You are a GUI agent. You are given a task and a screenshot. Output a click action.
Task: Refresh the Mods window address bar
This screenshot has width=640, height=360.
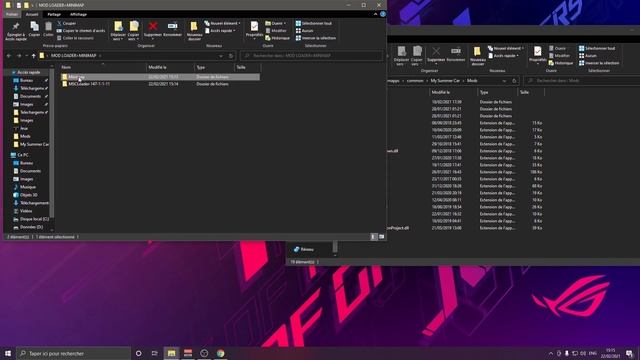(x=514, y=80)
